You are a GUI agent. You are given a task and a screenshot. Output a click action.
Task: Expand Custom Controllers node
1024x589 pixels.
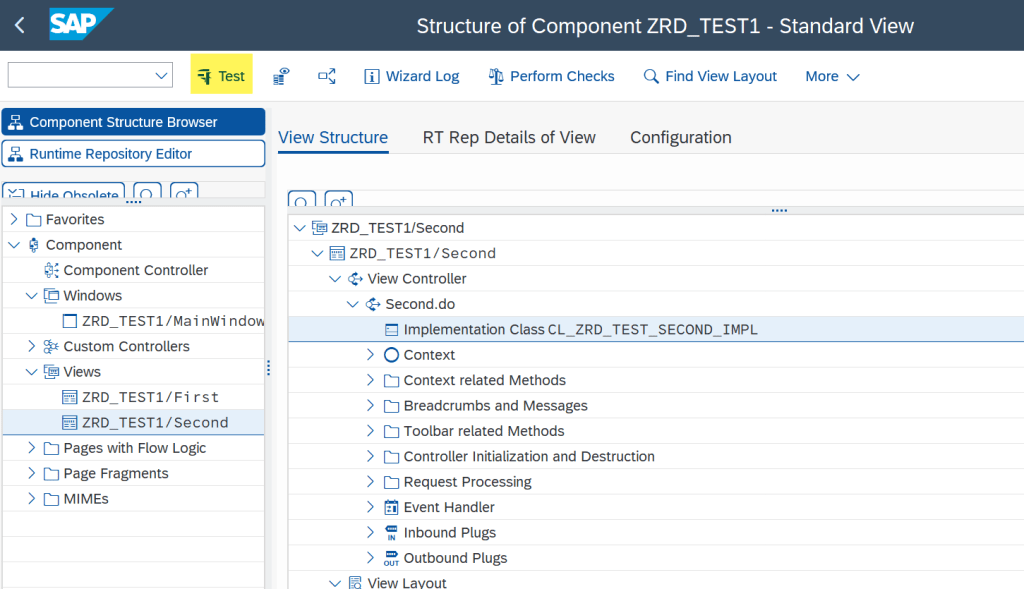[x=32, y=346]
